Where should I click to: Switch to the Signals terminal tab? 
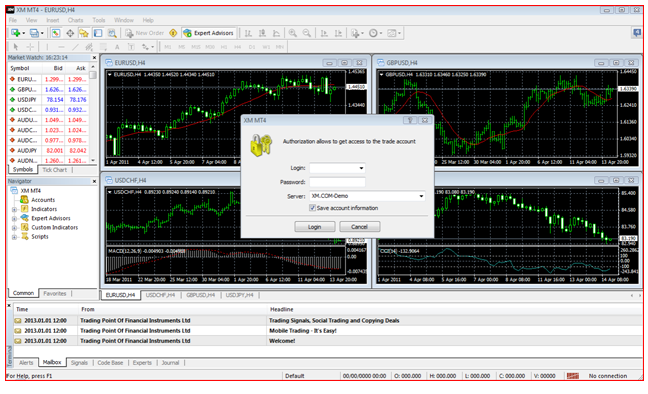click(x=79, y=363)
